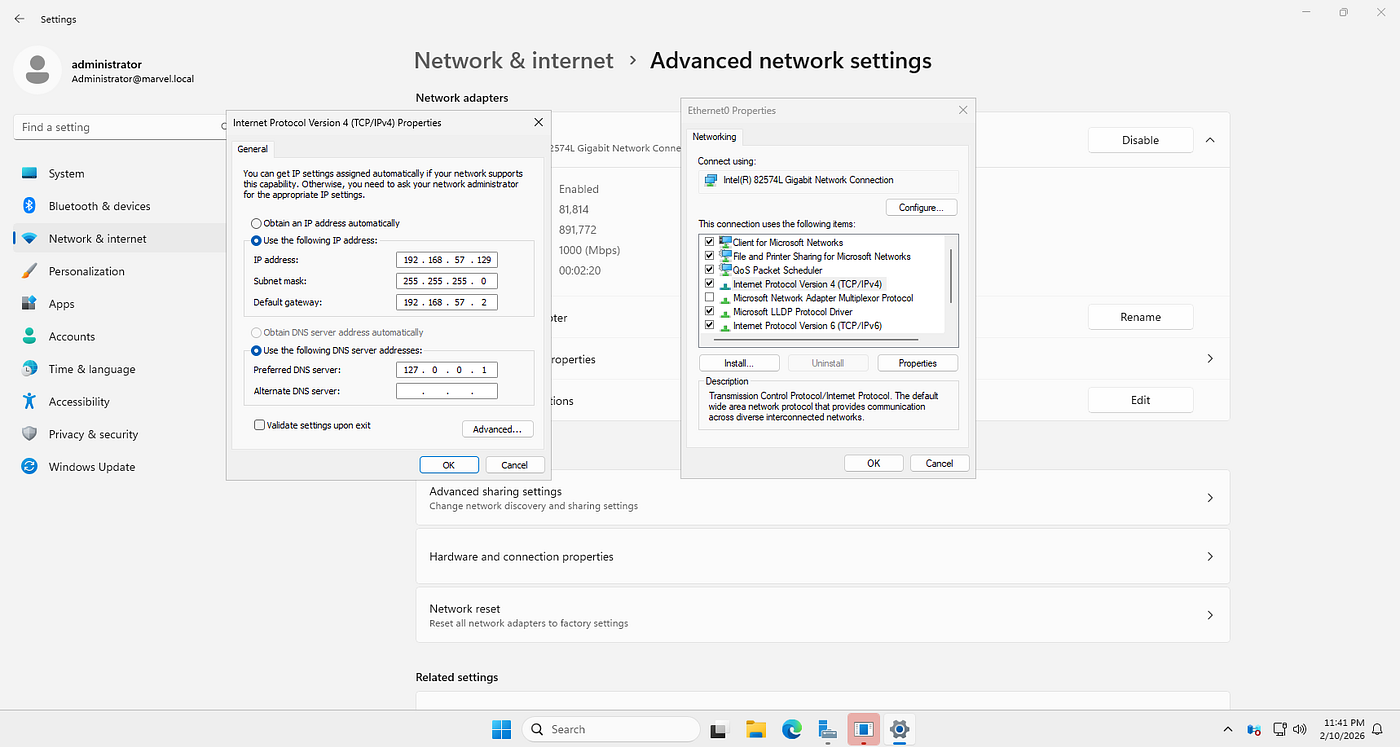
Task: Click the Subnet mask input field
Action: coord(447,281)
